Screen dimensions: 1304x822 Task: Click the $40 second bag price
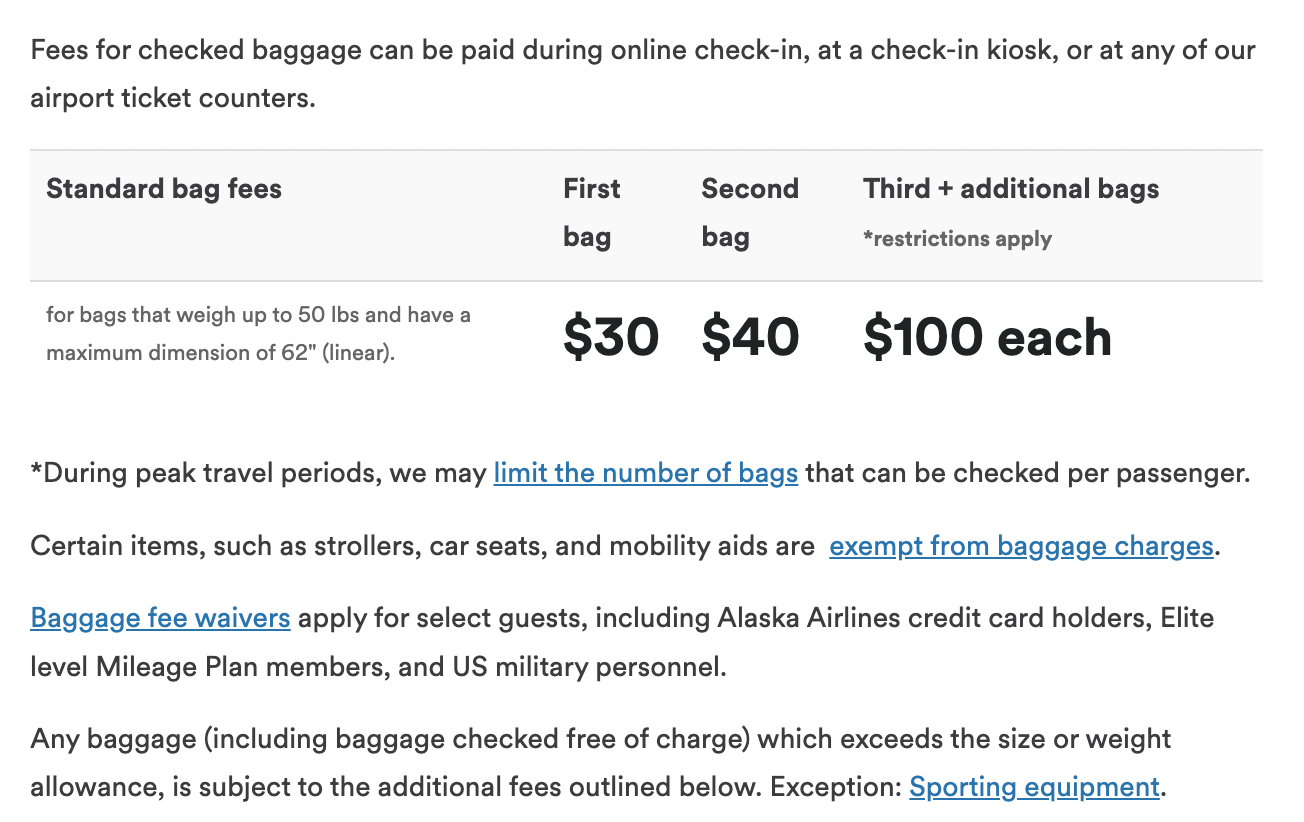pyautogui.click(x=750, y=337)
